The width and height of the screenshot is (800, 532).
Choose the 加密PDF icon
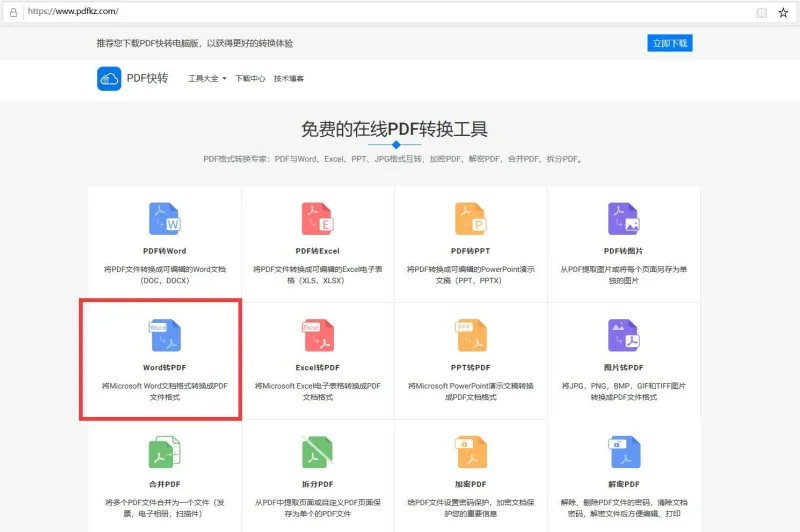[x=470, y=452]
